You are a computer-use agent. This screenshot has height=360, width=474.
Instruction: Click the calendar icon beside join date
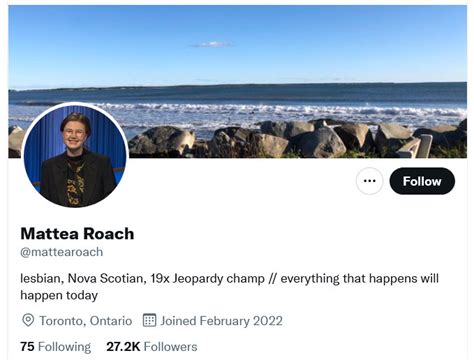tap(149, 320)
